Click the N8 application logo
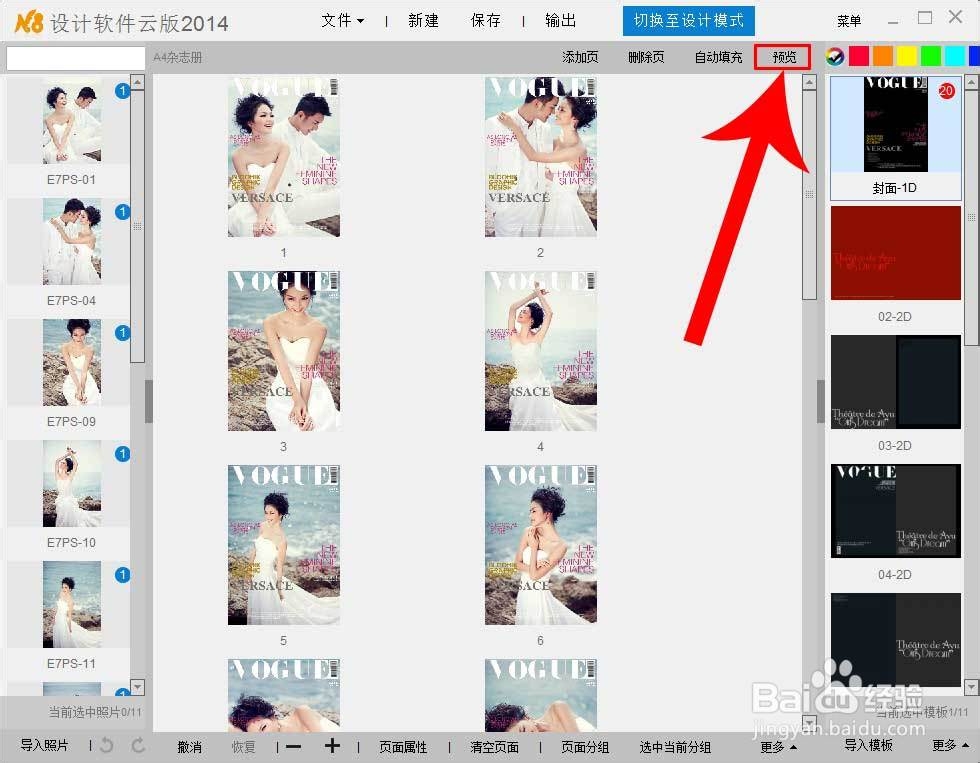Viewport: 980px width, 763px height. pyautogui.click(x=29, y=23)
